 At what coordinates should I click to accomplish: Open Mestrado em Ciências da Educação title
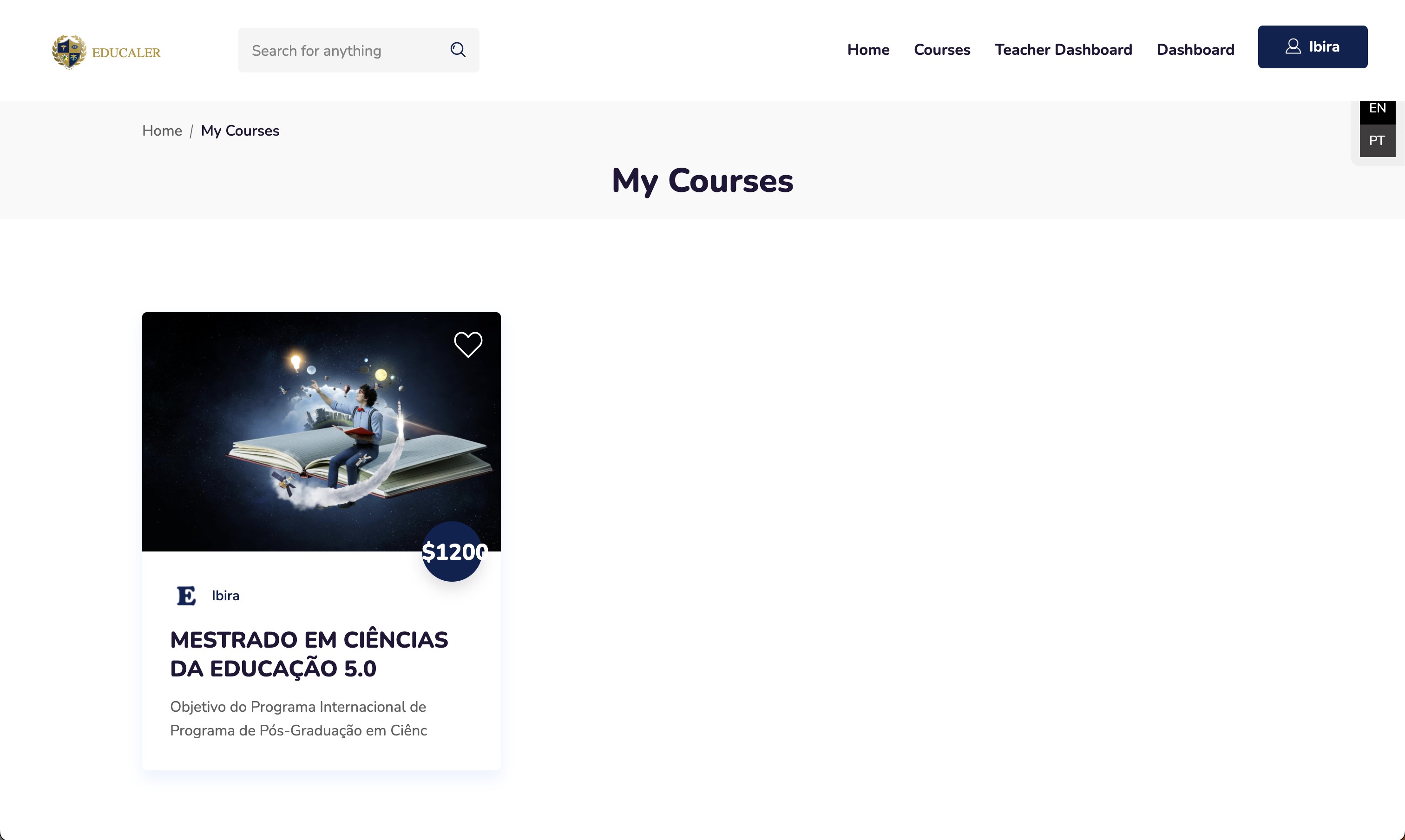[x=309, y=654]
